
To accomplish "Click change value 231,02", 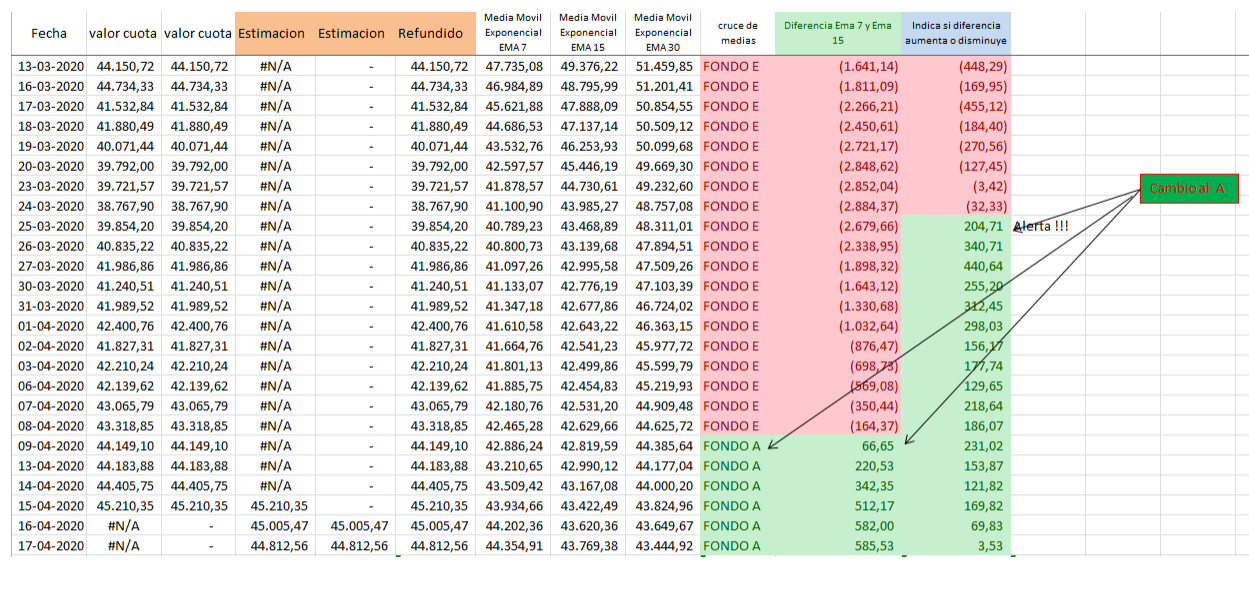I will (x=956, y=446).
